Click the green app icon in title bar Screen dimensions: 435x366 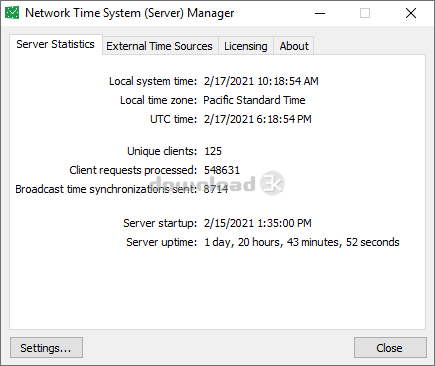tap(12, 13)
